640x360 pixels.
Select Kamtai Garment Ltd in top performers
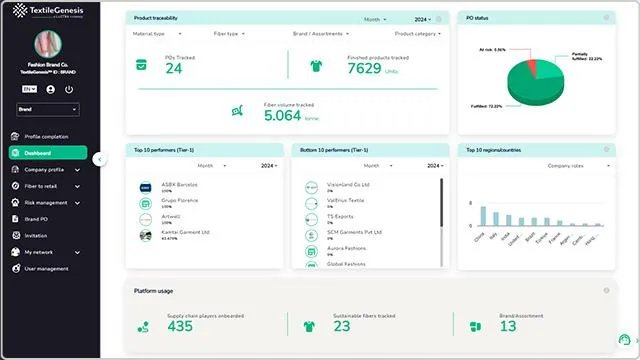click(185, 232)
